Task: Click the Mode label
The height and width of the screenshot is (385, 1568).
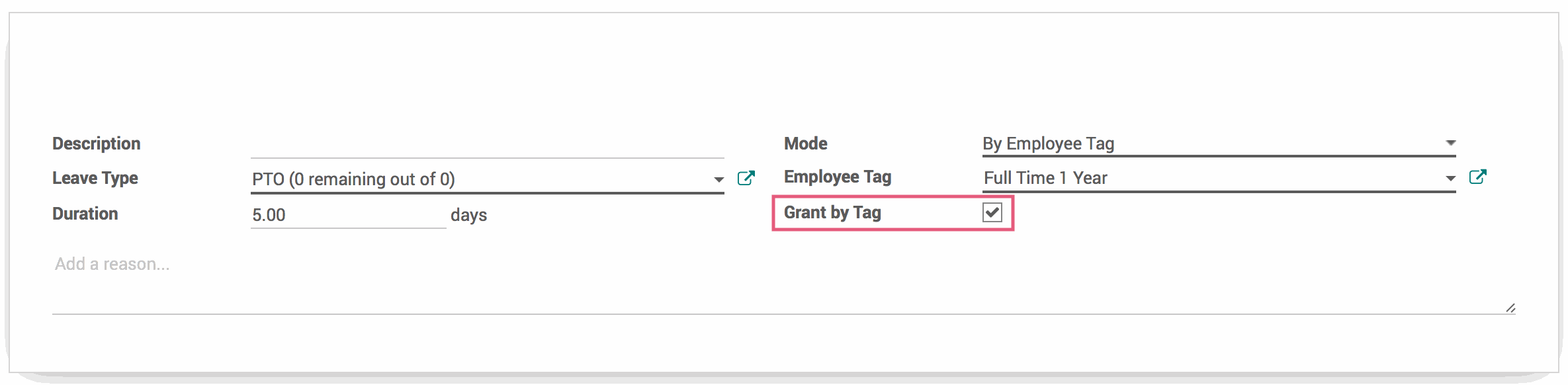Action: coord(806,144)
